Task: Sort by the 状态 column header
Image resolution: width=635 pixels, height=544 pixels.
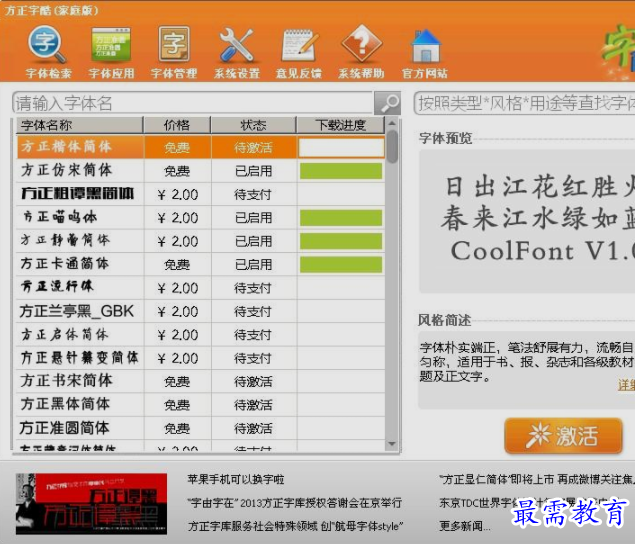Action: click(x=254, y=125)
